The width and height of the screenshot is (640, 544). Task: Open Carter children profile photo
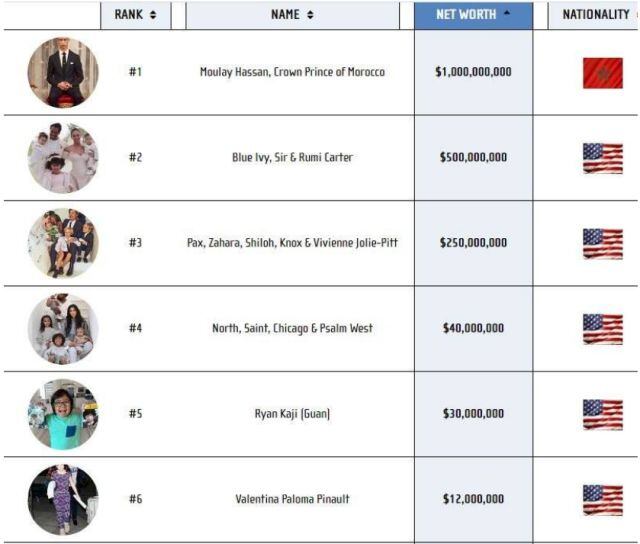click(x=63, y=158)
